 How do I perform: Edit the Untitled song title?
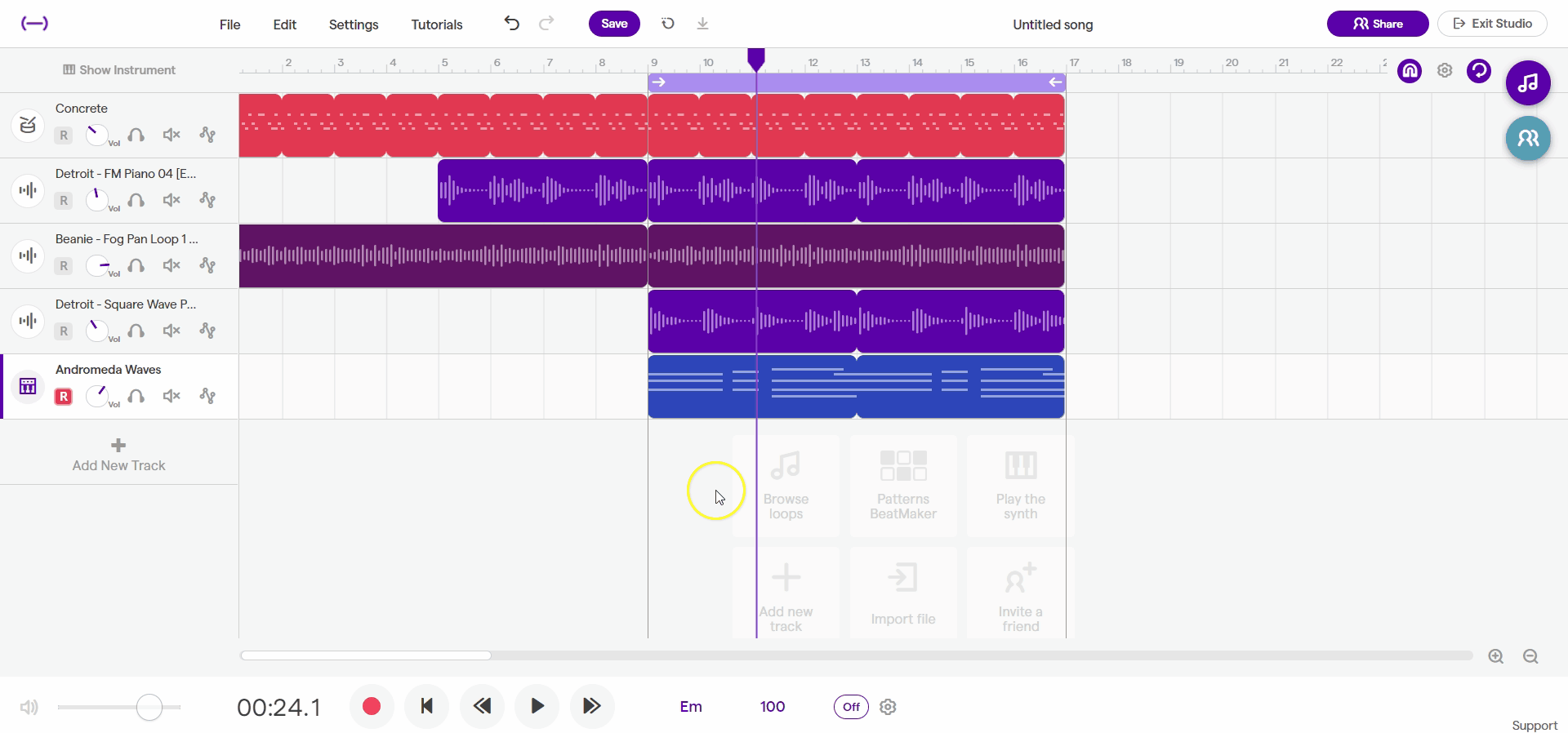click(x=1053, y=24)
